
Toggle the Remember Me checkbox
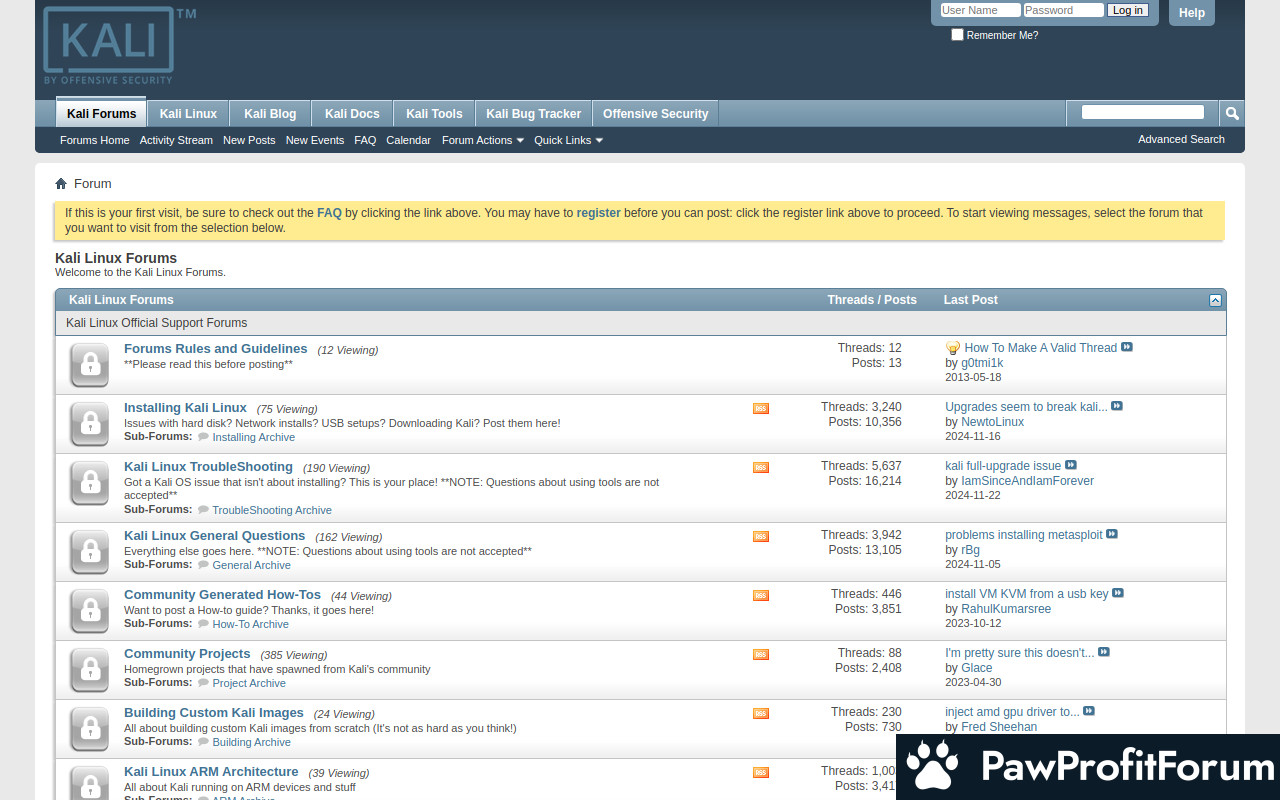click(x=957, y=34)
